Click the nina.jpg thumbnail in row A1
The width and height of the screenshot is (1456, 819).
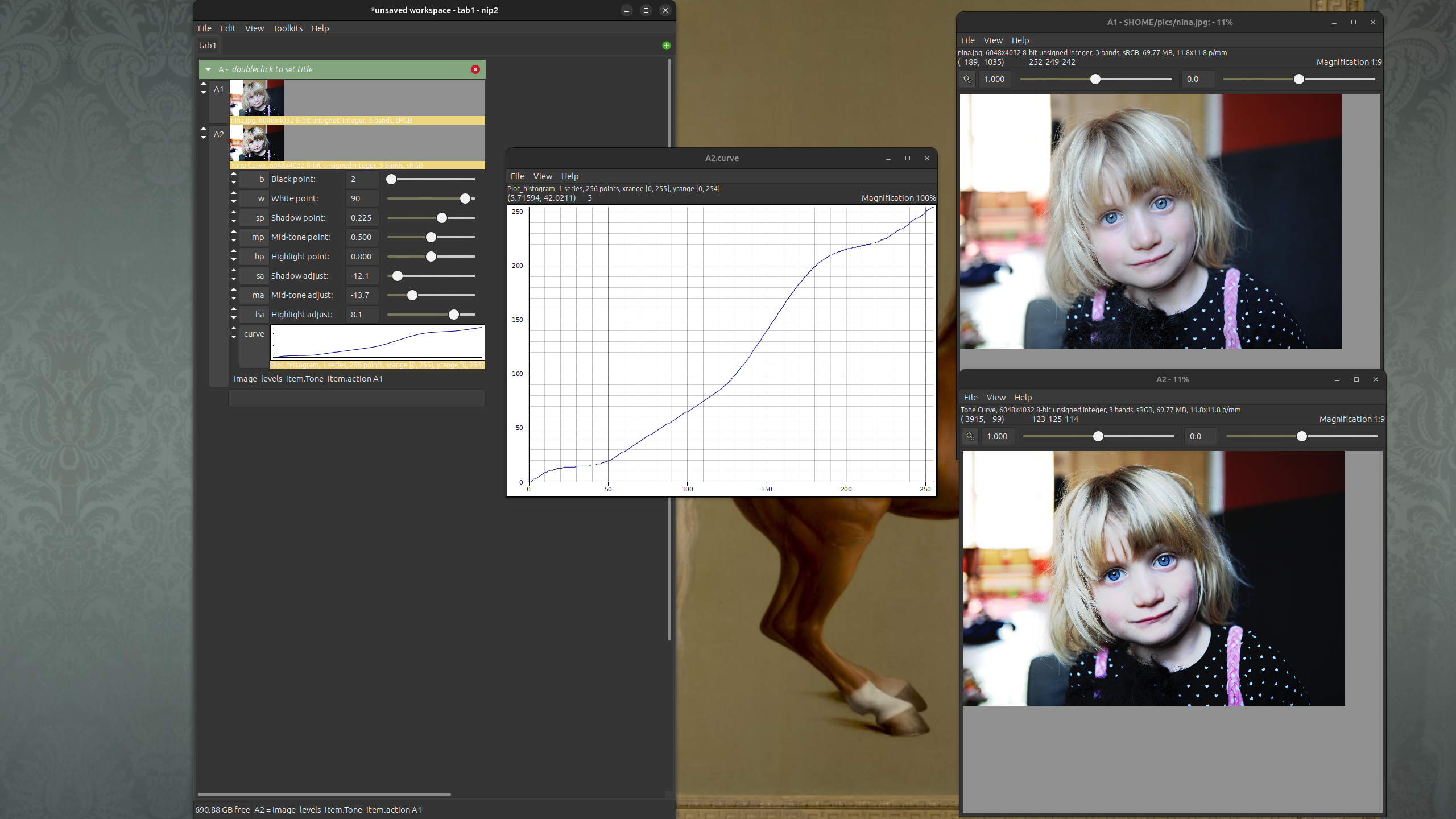[x=257, y=99]
